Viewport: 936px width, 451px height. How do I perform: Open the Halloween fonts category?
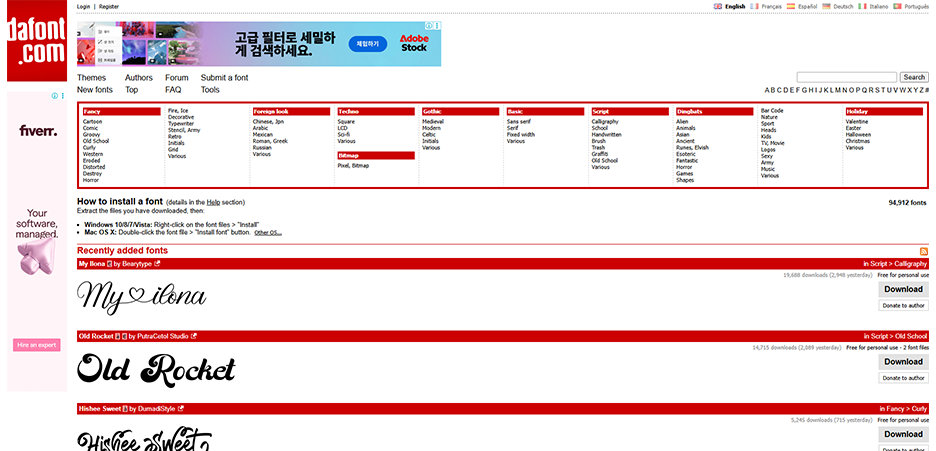(x=858, y=135)
